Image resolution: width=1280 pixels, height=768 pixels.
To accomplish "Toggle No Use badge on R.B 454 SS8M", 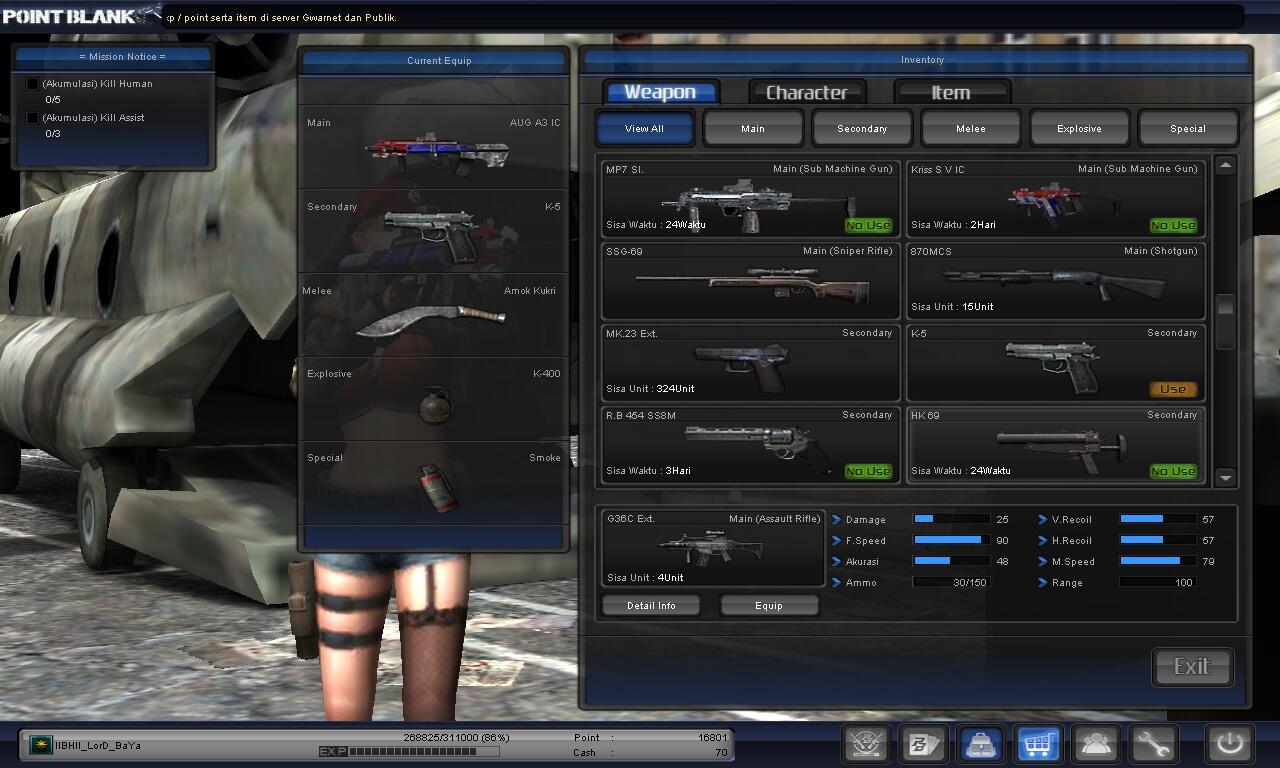I will click(x=868, y=471).
